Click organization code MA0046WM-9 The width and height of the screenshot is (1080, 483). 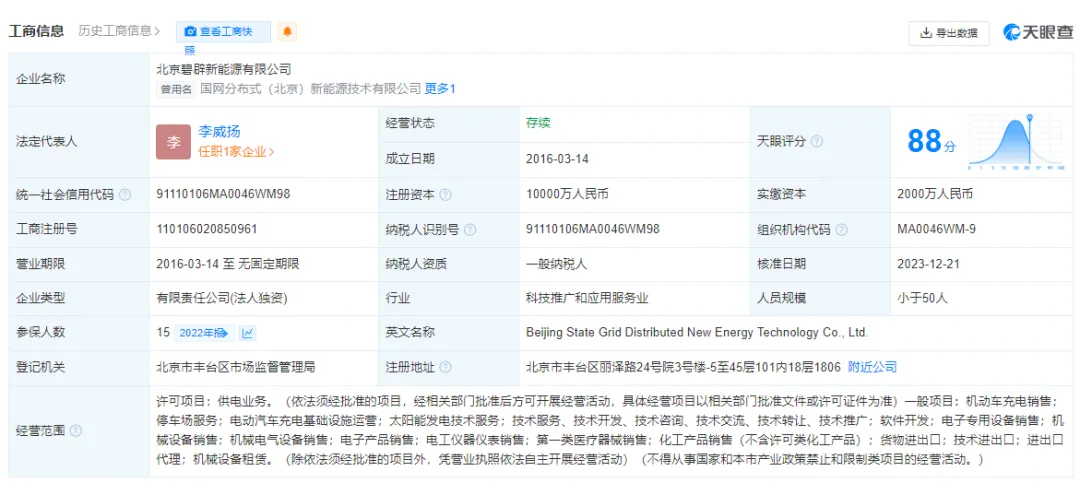point(936,229)
